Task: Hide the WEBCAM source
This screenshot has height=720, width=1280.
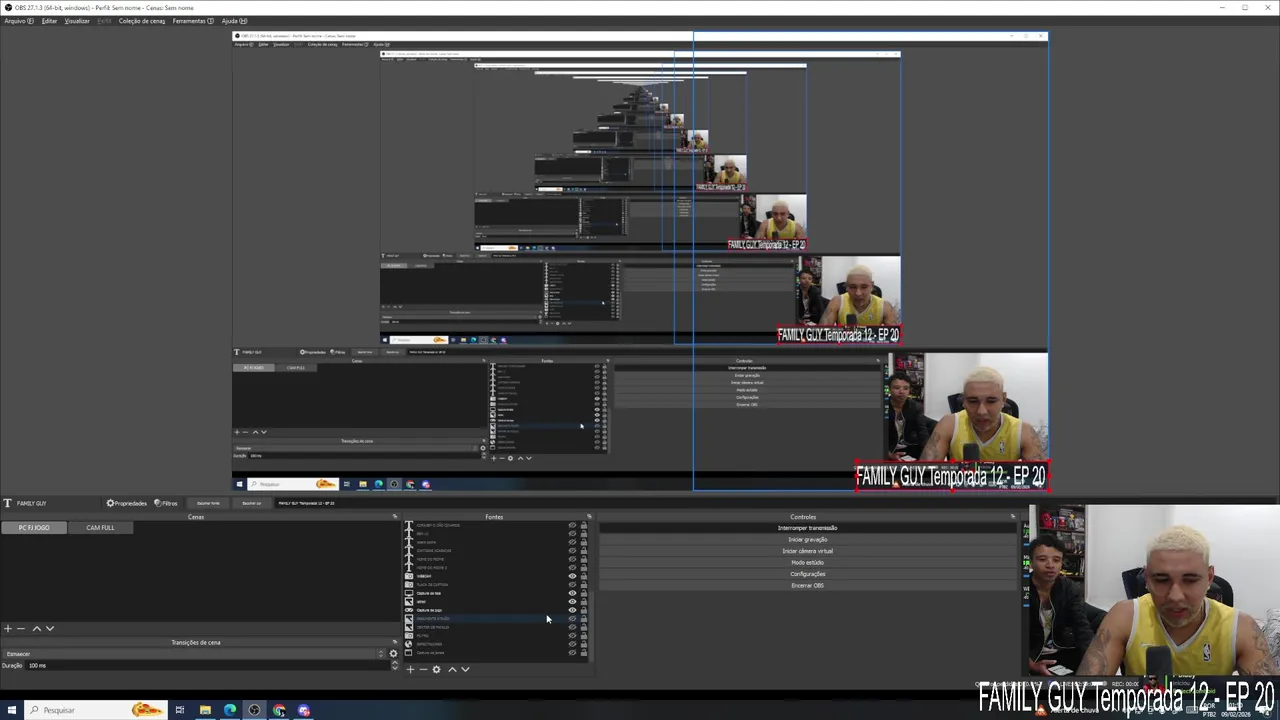Action: tap(572, 576)
